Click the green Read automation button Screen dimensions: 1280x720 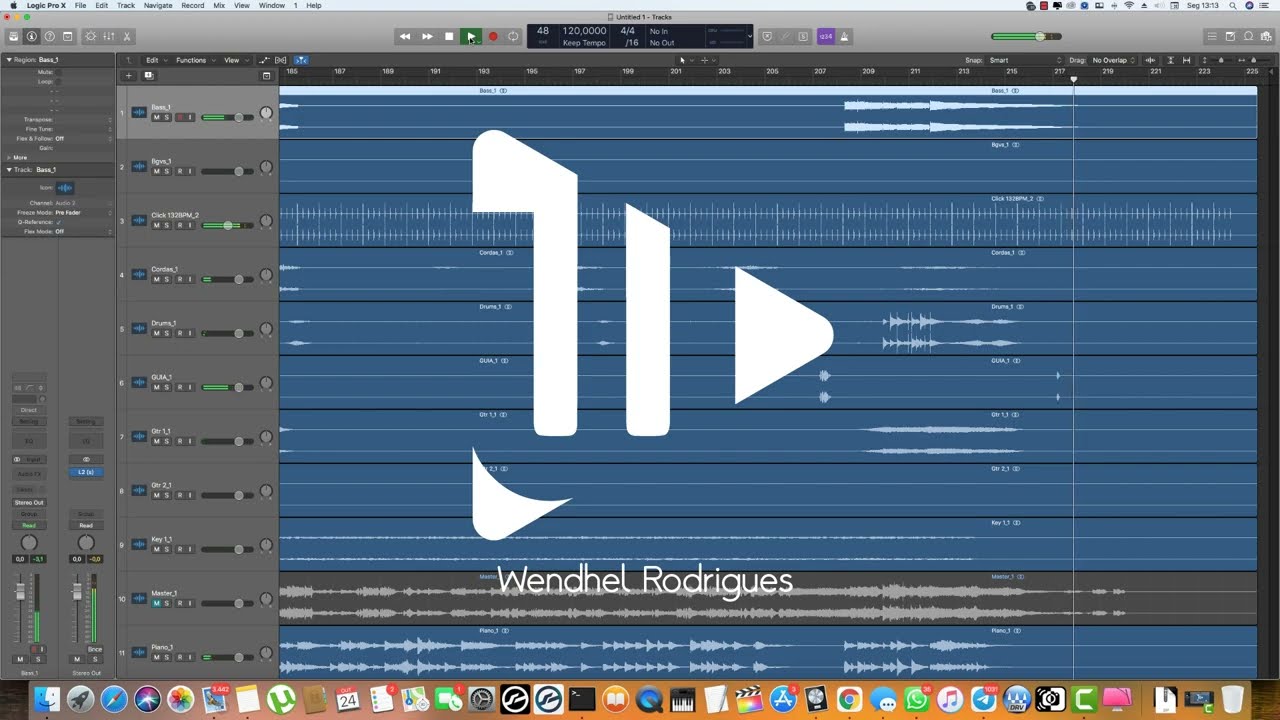(x=29, y=525)
